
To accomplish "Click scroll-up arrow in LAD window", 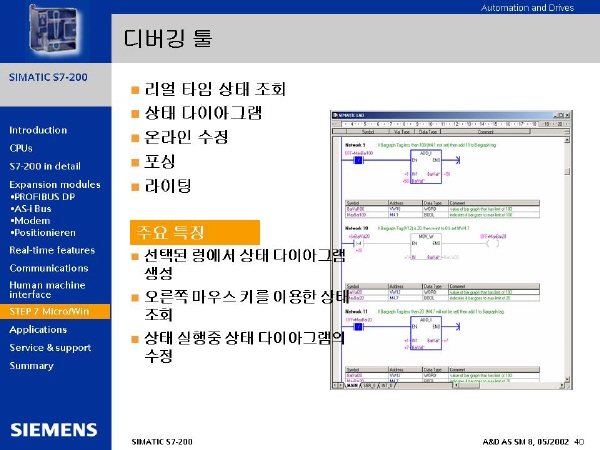I will [x=567, y=140].
